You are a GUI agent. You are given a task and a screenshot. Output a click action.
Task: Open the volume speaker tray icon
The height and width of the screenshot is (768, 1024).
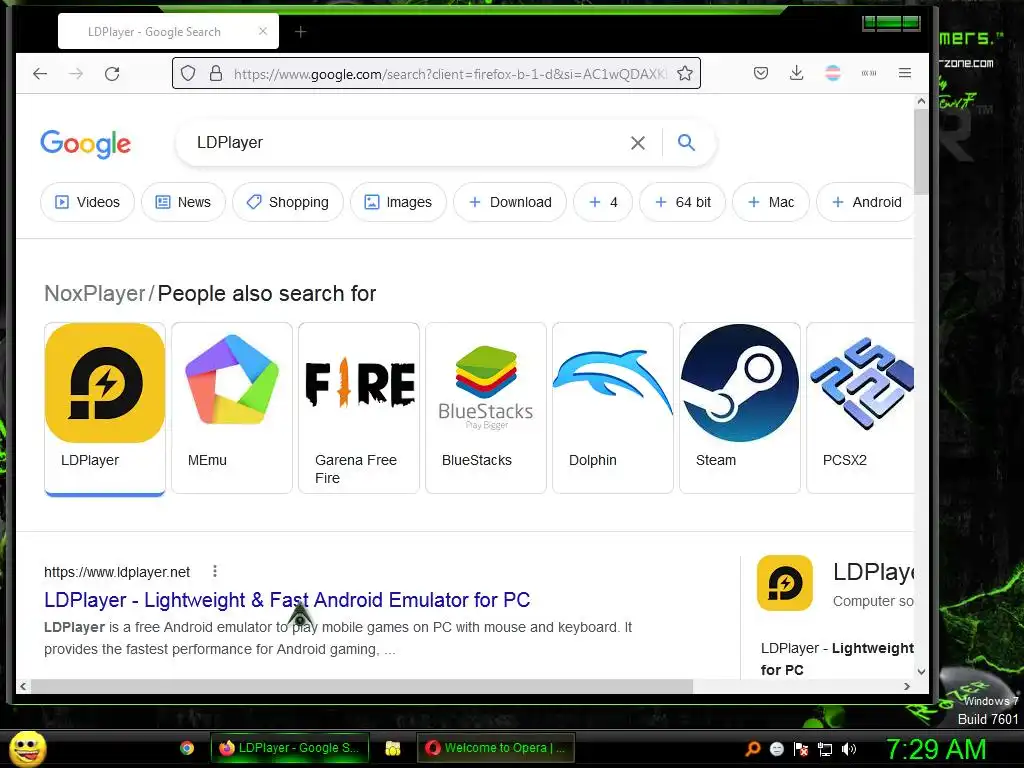click(x=849, y=749)
